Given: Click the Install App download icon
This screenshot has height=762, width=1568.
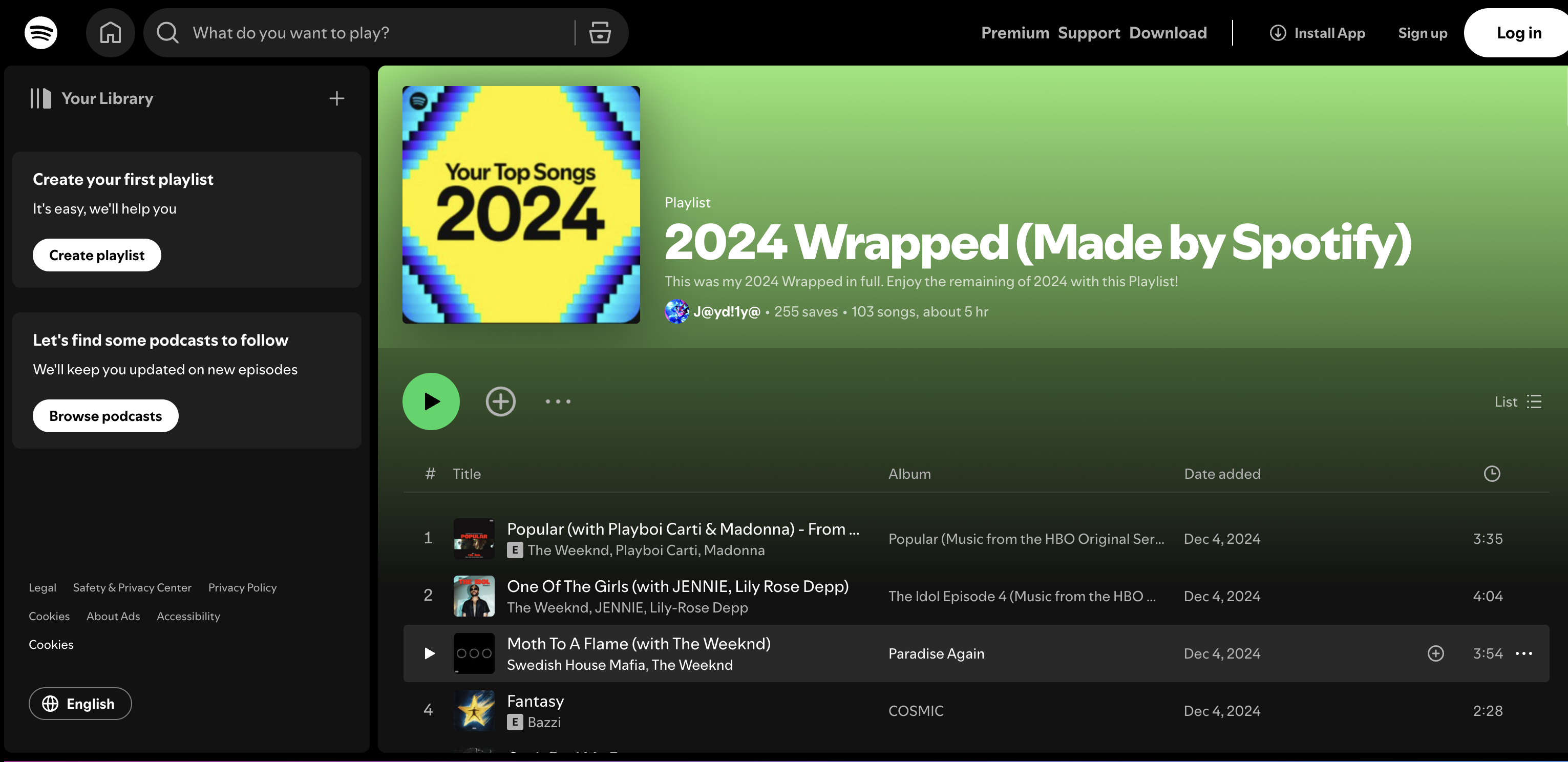Looking at the screenshot, I should pos(1278,33).
